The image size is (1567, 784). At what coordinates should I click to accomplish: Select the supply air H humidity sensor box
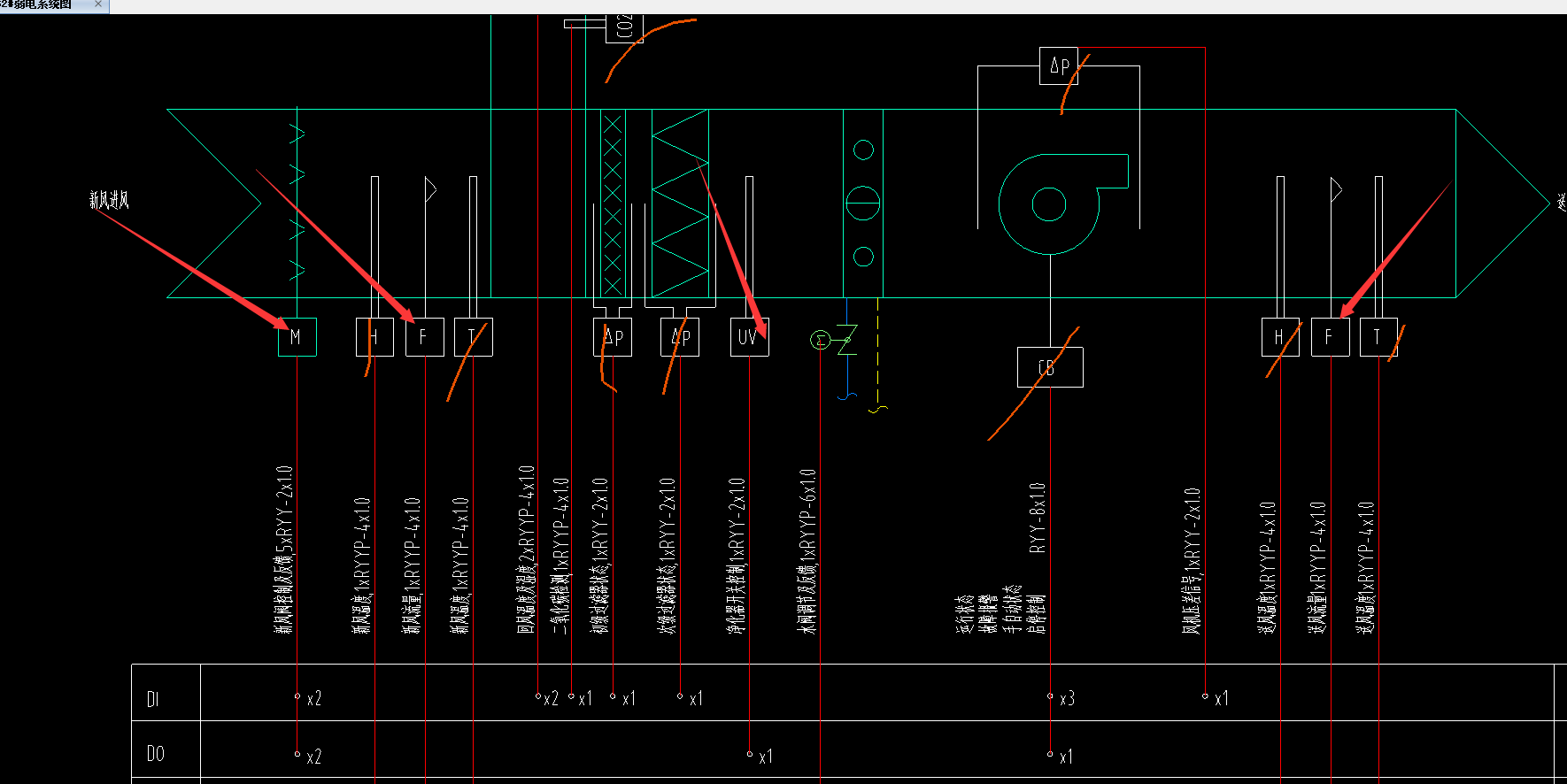(1280, 337)
